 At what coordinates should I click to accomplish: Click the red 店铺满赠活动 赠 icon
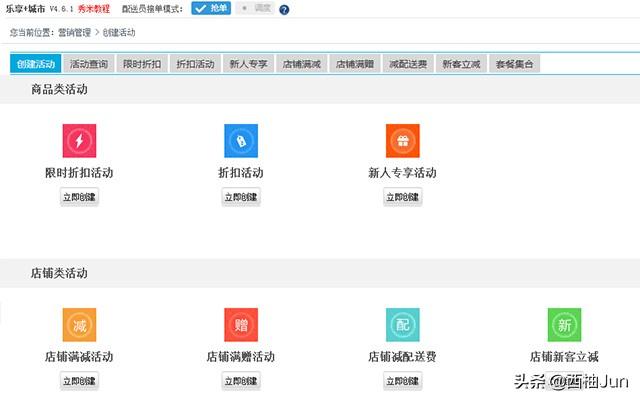(240, 325)
